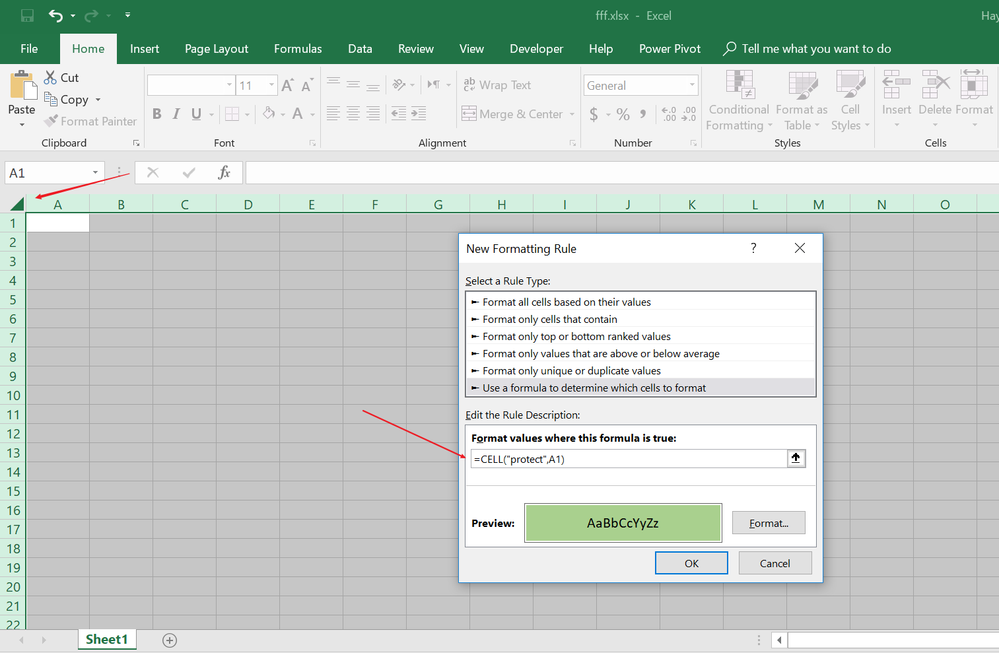The image size is (999, 653).
Task: Click the Select All corner triangle
Action: [x=17, y=204]
